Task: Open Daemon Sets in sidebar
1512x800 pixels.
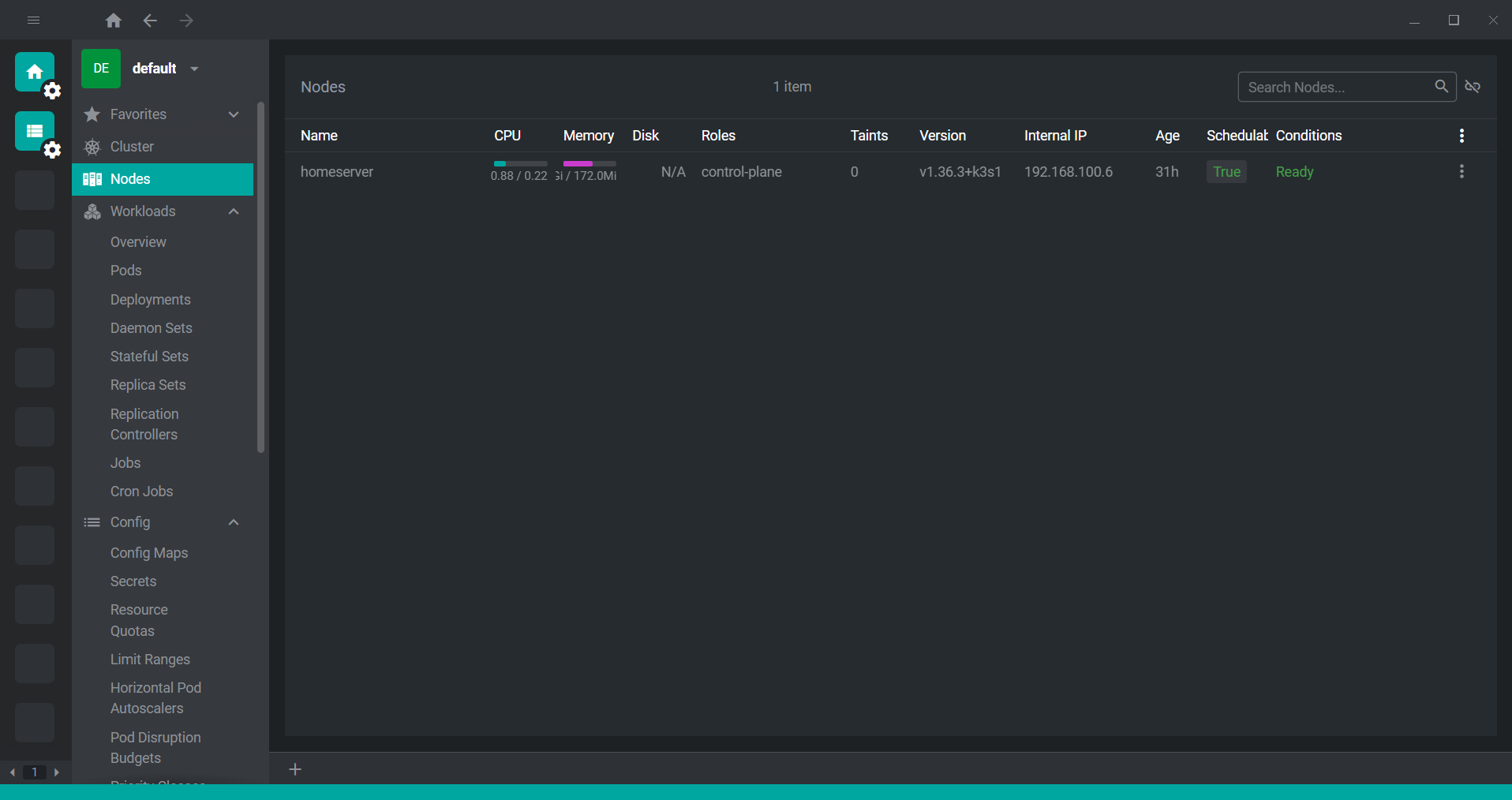Action: pos(151,328)
